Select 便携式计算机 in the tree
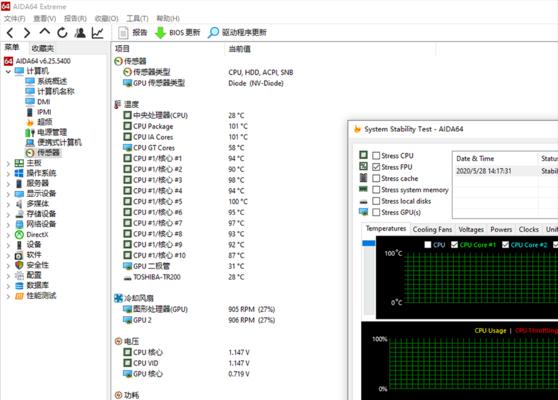 coord(59,142)
